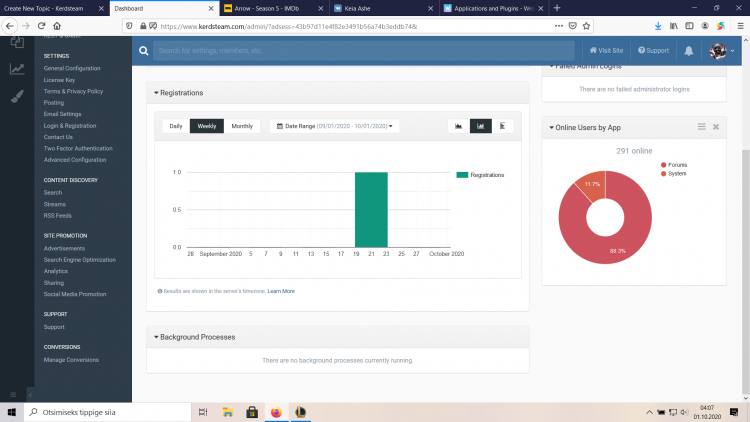Select the Daily interval option

coord(176,126)
